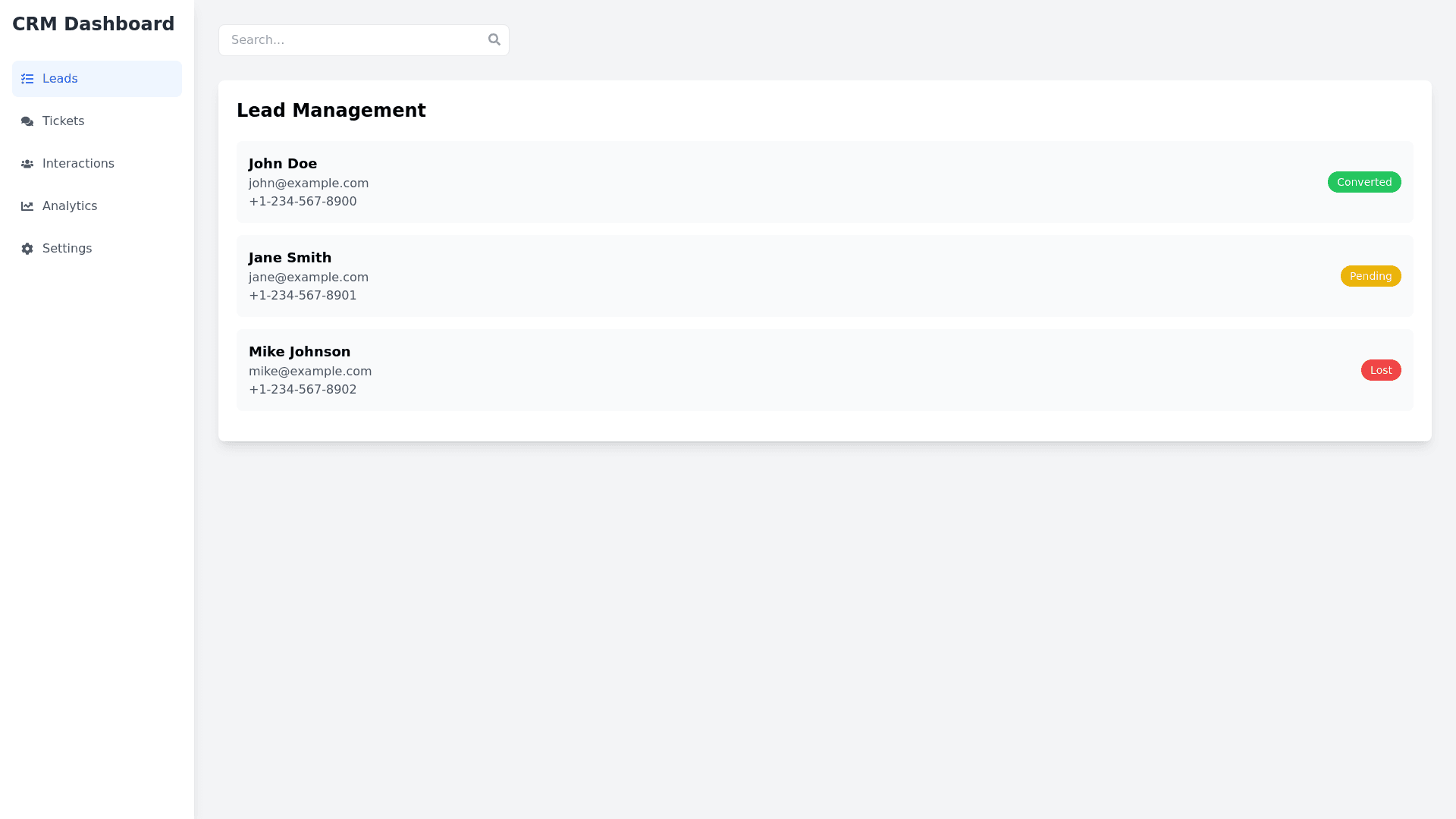The width and height of the screenshot is (1456, 819).
Task: Focus the Search input field
Action: tap(353, 40)
